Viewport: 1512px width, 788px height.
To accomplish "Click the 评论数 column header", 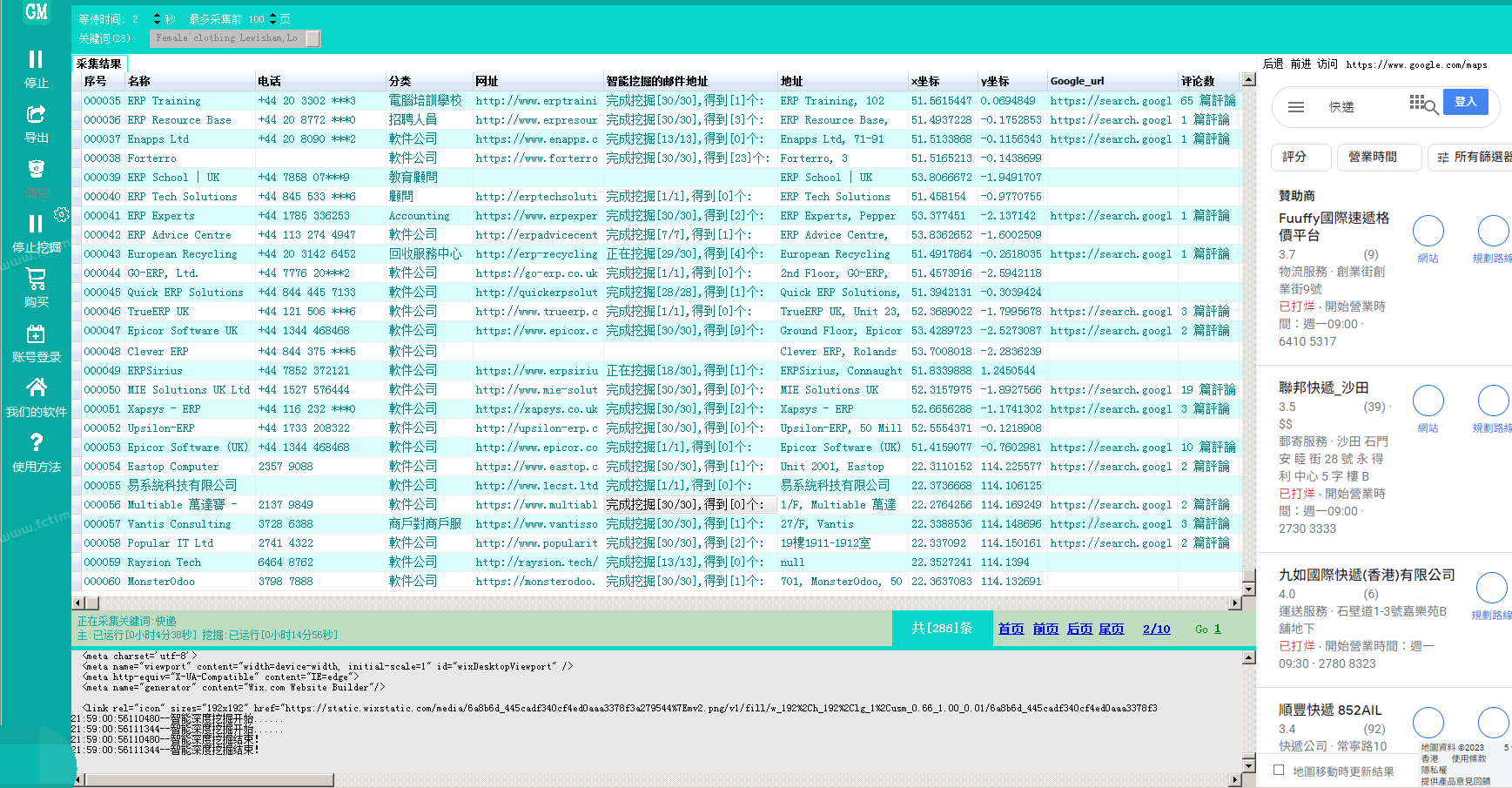I will tap(1208, 81).
